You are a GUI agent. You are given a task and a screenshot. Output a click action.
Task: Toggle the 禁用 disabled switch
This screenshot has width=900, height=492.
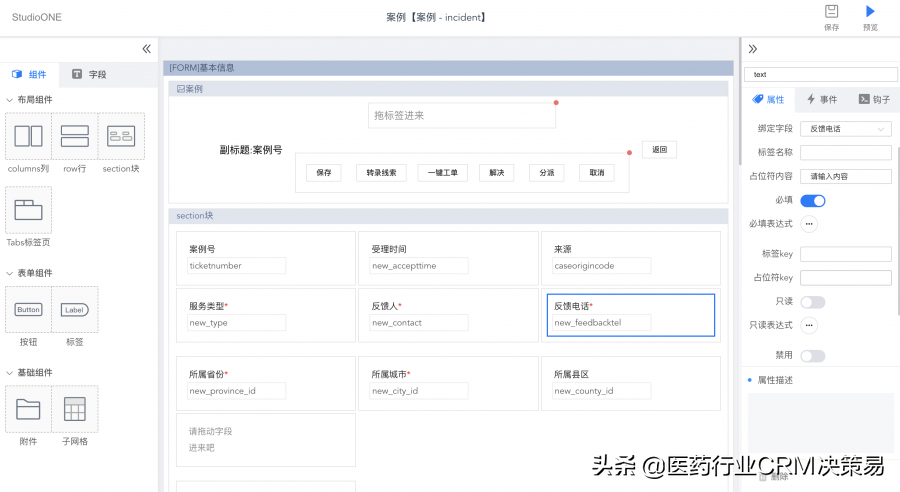[x=813, y=356]
